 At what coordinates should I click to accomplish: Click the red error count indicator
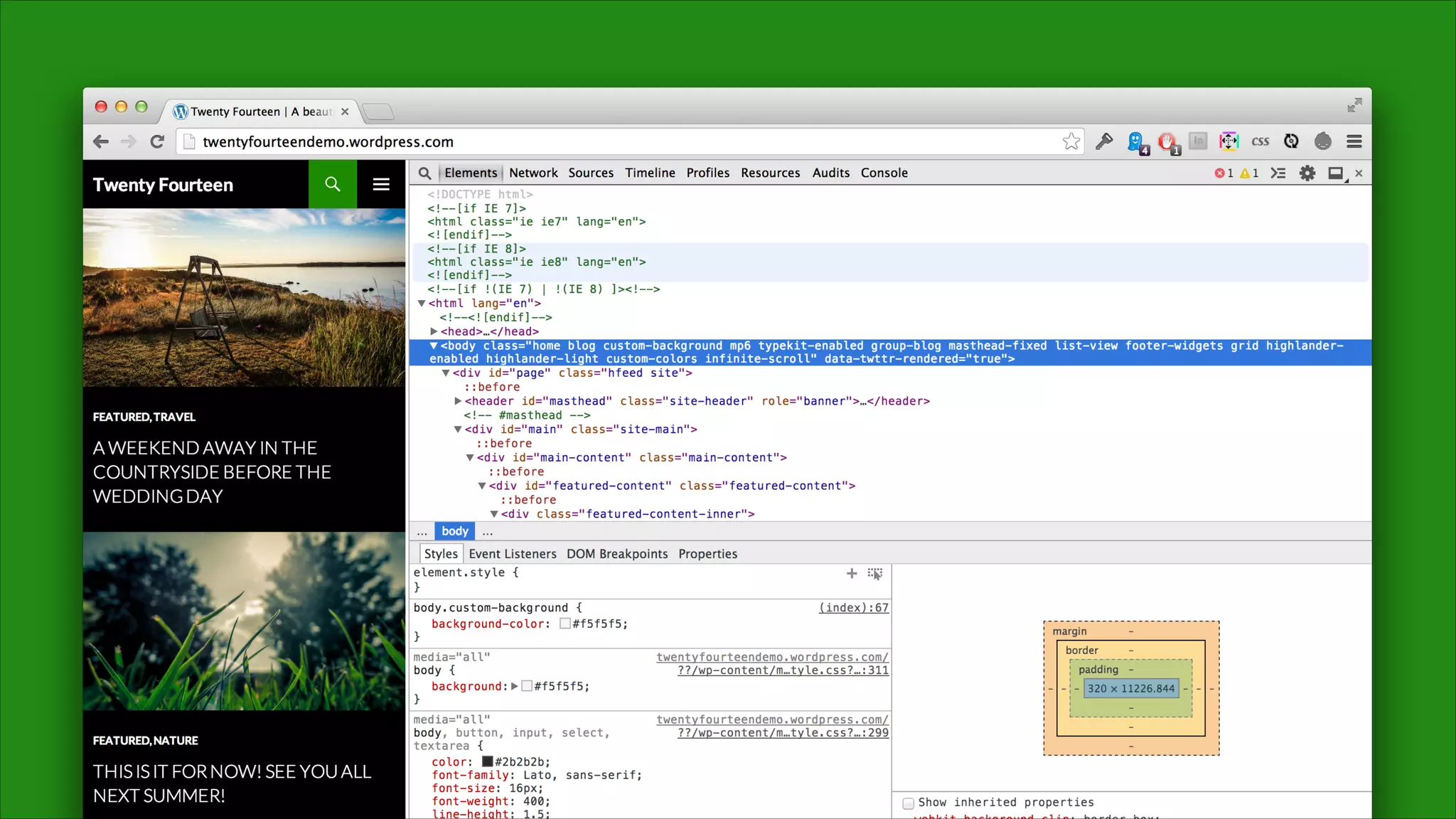(1224, 173)
